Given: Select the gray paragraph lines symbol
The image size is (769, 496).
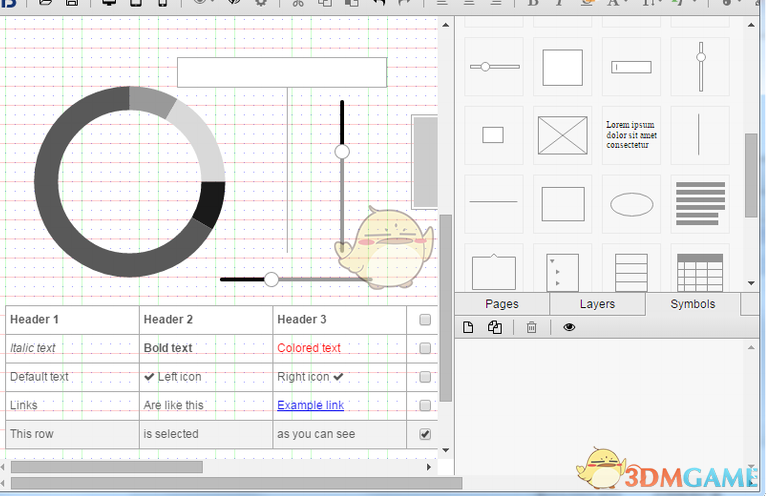Looking at the screenshot, I should click(x=700, y=204).
